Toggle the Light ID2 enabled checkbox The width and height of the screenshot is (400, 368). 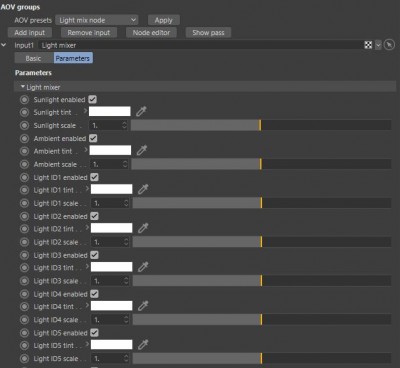[x=95, y=216]
